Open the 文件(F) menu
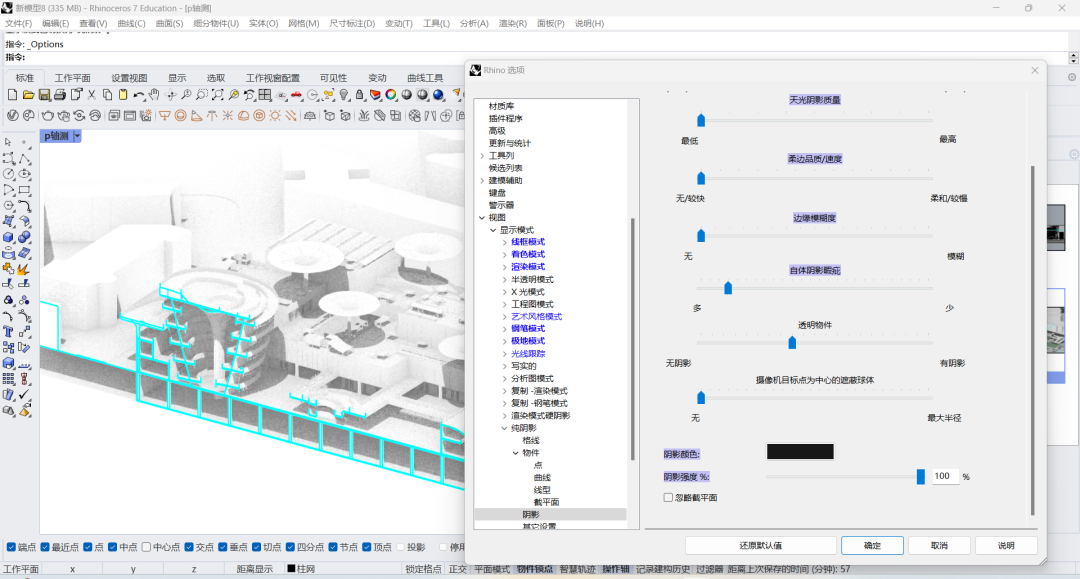This screenshot has height=579, width=1080. pyautogui.click(x=19, y=23)
